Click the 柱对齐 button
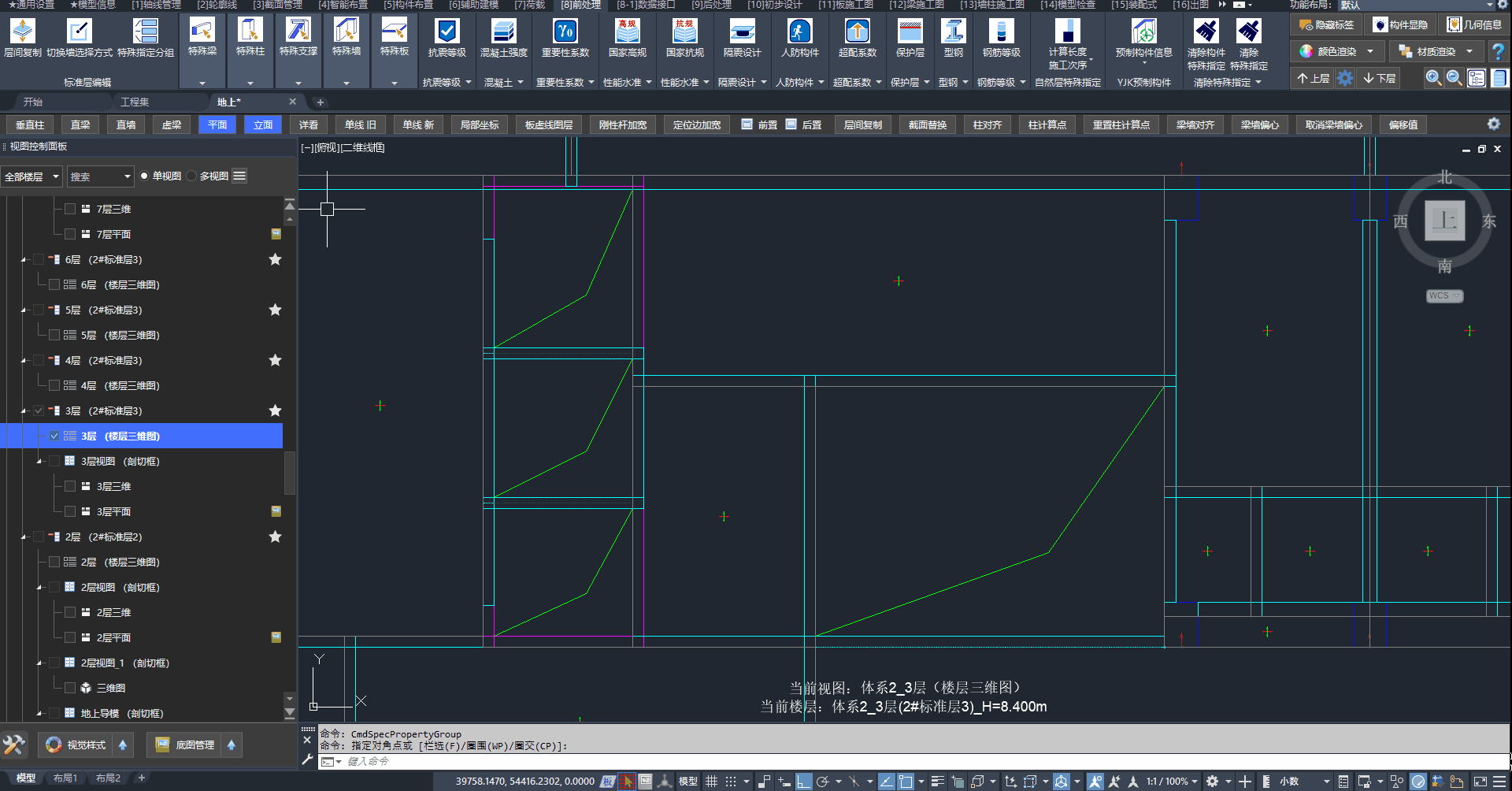Image resolution: width=1512 pixels, height=791 pixels. [x=987, y=124]
